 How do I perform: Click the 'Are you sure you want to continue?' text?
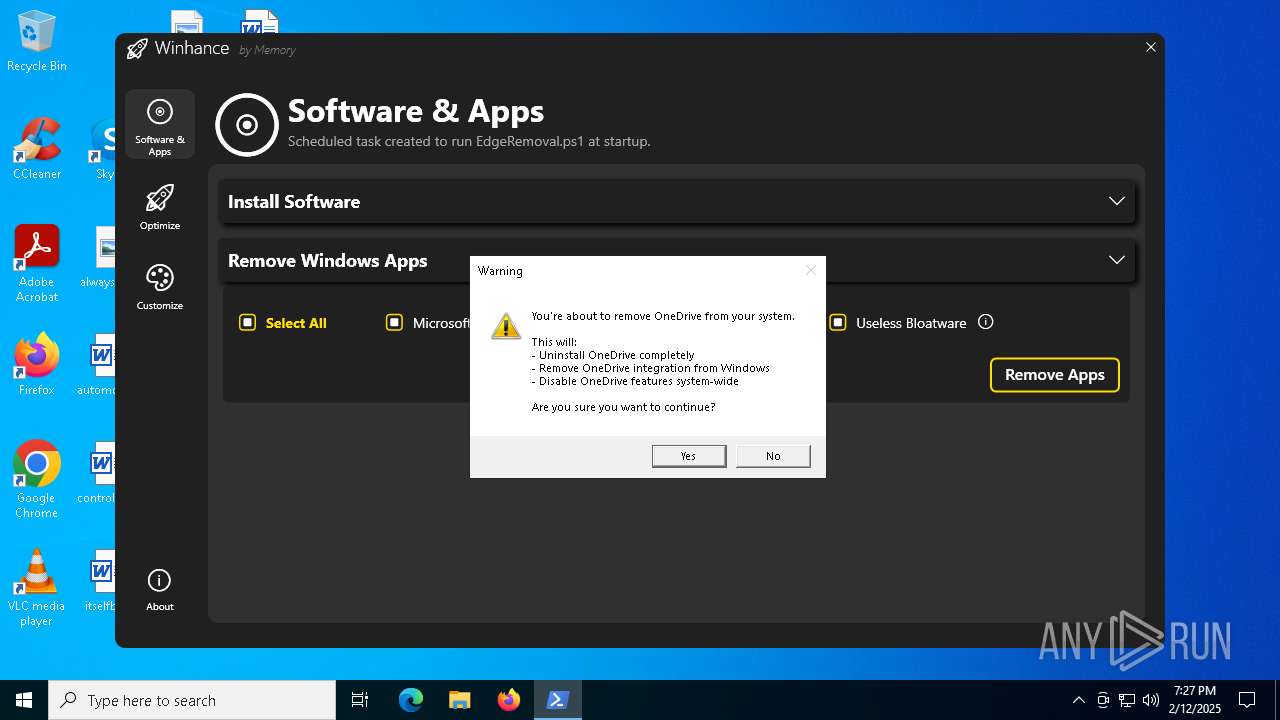click(623, 407)
